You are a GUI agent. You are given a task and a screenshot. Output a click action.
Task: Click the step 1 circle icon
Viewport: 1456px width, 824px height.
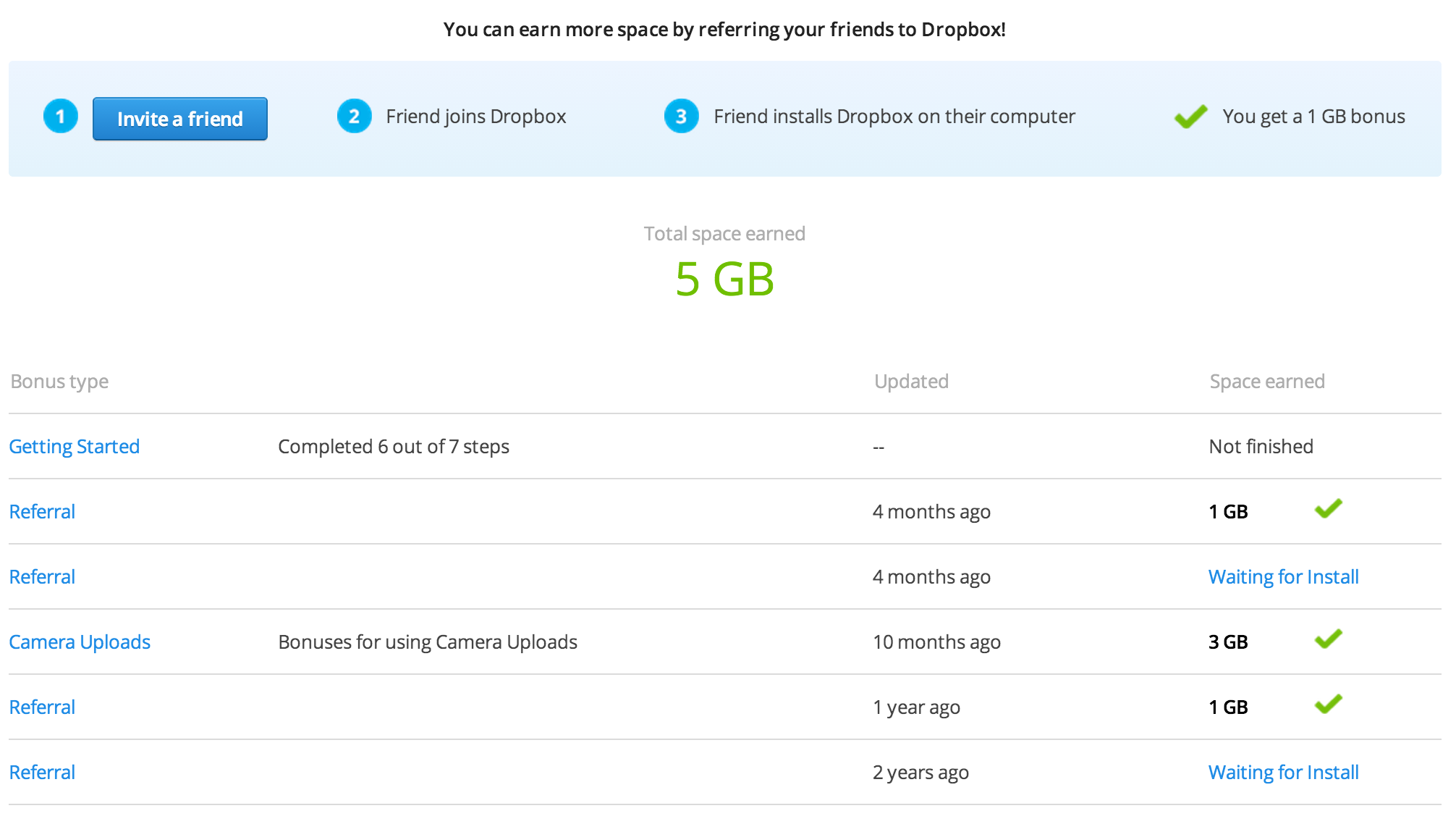[x=61, y=116]
